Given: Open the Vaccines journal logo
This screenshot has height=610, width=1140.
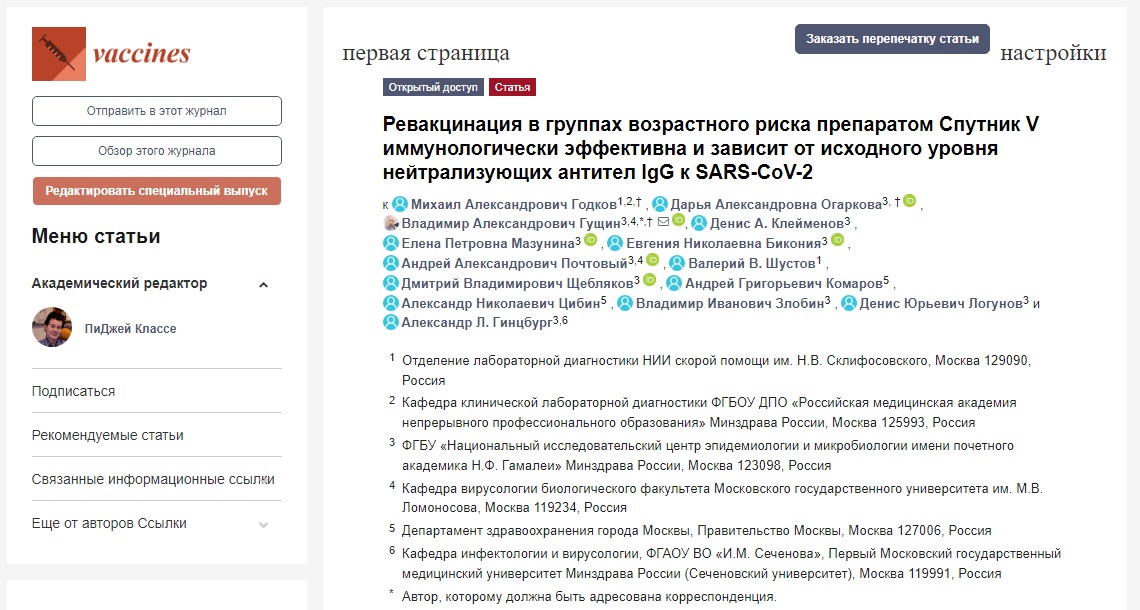Looking at the screenshot, I should click(x=111, y=54).
